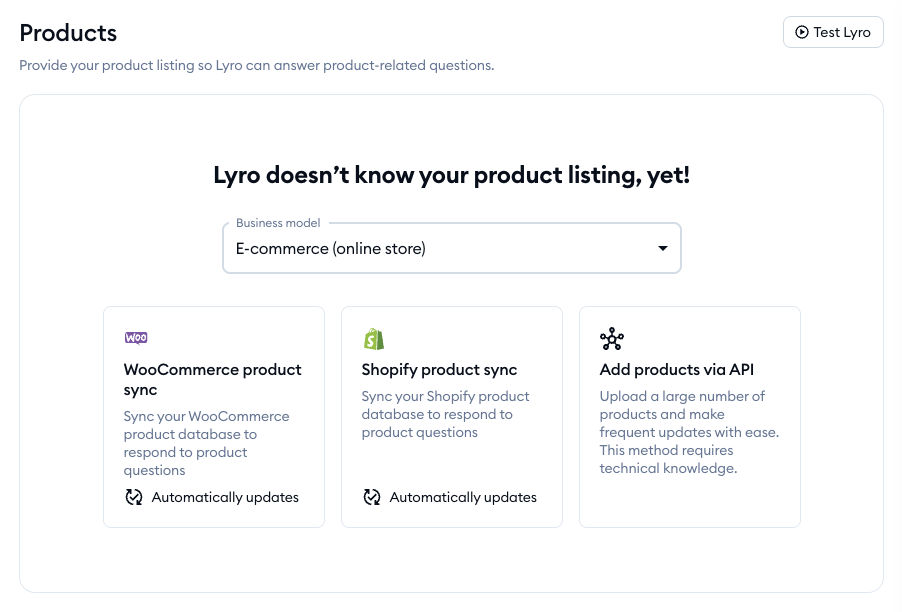The image size is (902, 612).
Task: Click the sync icon under WooCommerce card
Action: point(134,497)
